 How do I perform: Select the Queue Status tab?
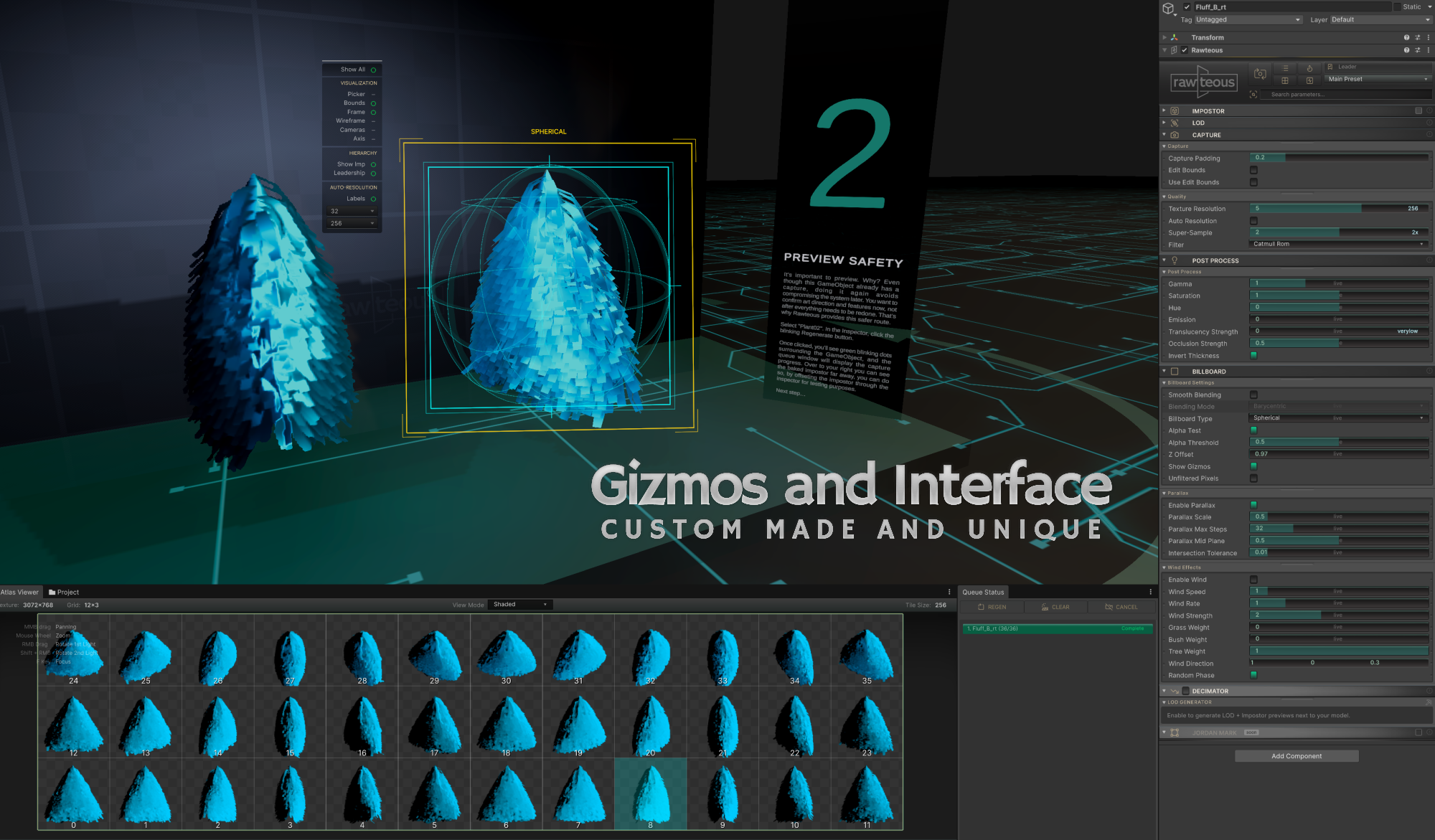[x=983, y=593]
